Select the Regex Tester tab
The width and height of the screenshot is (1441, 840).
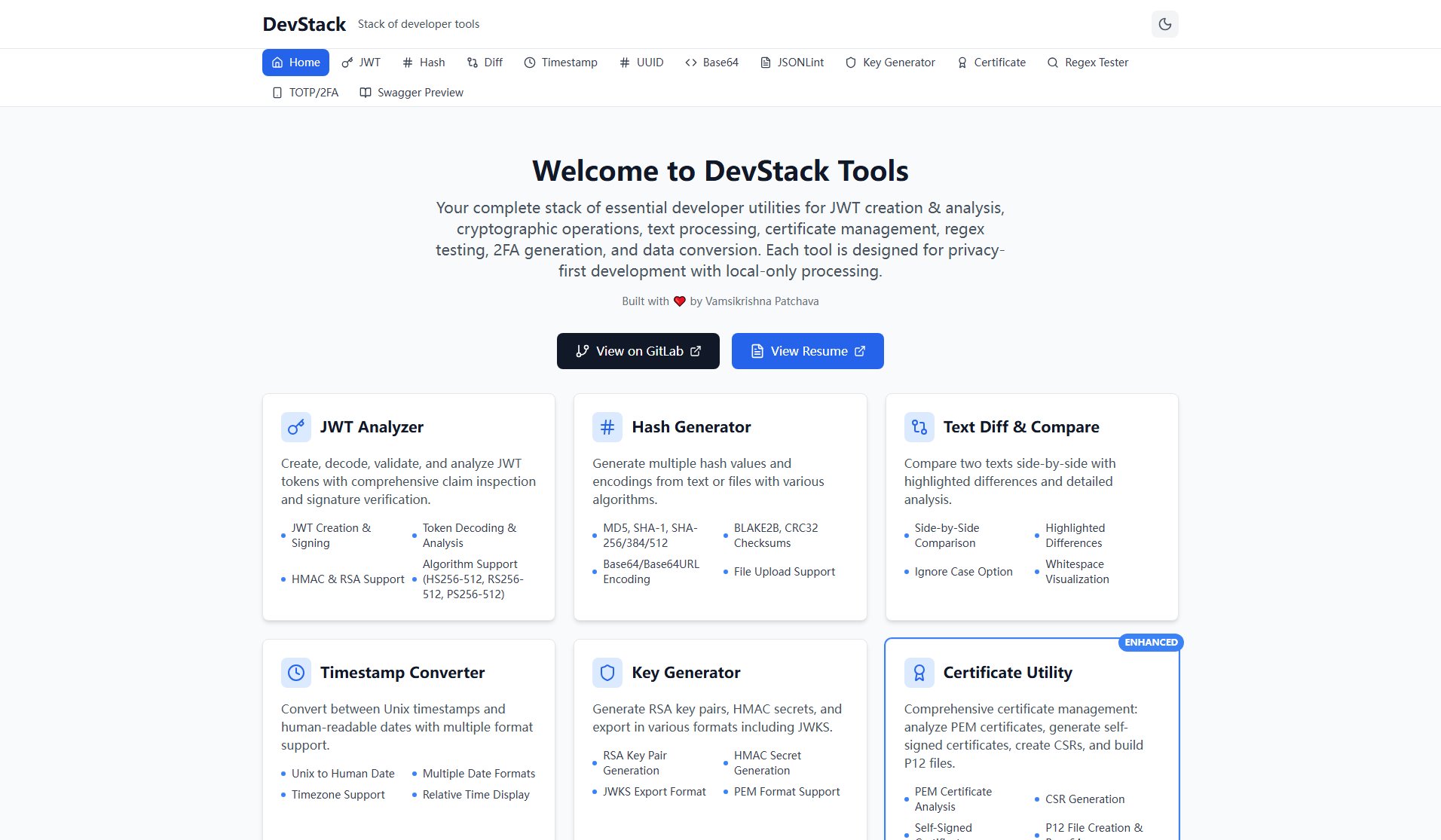1088,63
